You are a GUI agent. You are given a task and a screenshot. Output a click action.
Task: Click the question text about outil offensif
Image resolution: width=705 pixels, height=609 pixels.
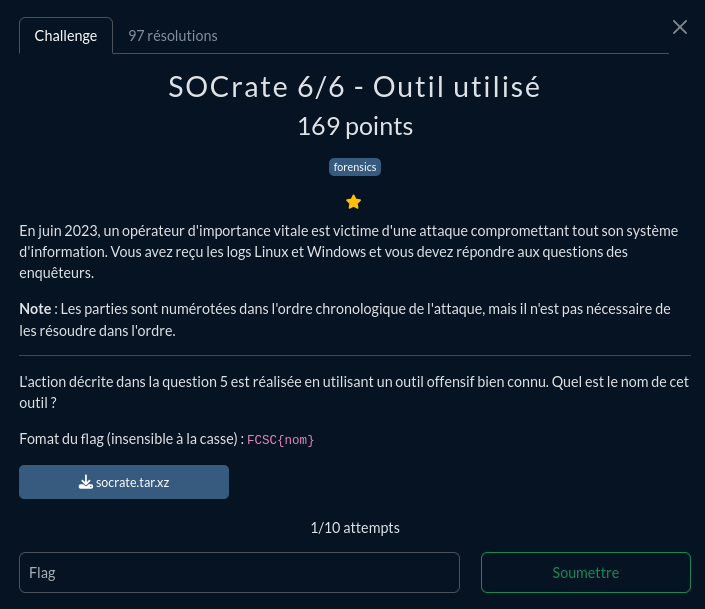(x=355, y=392)
